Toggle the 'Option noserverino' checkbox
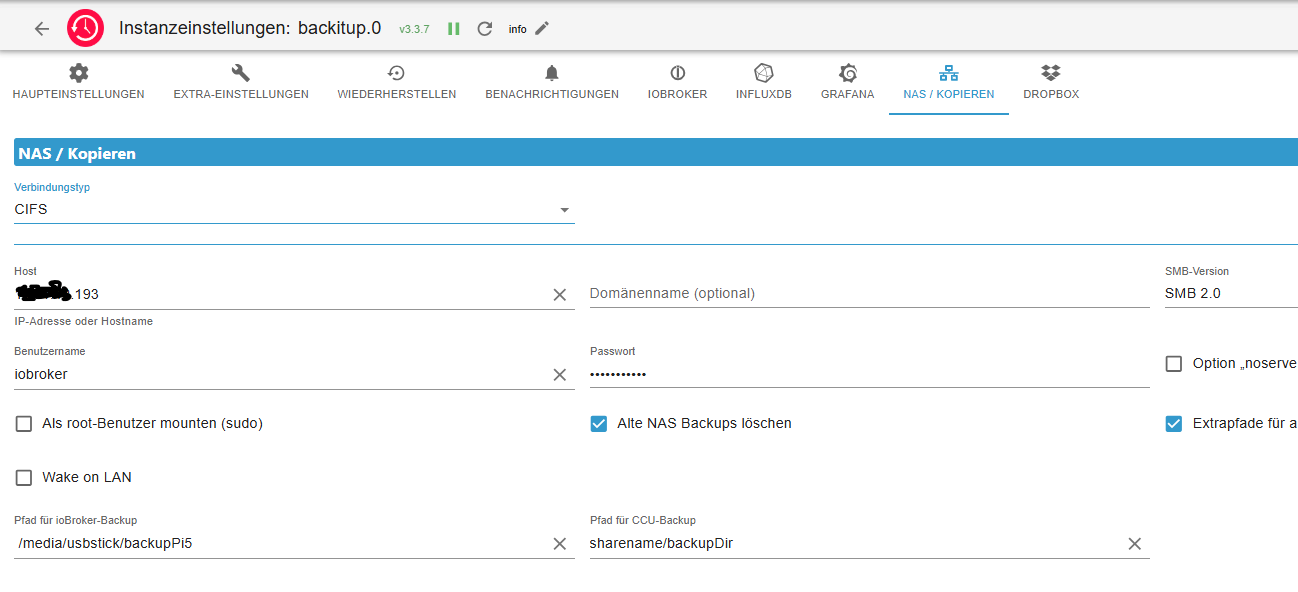This screenshot has width=1298, height=592. [1174, 364]
